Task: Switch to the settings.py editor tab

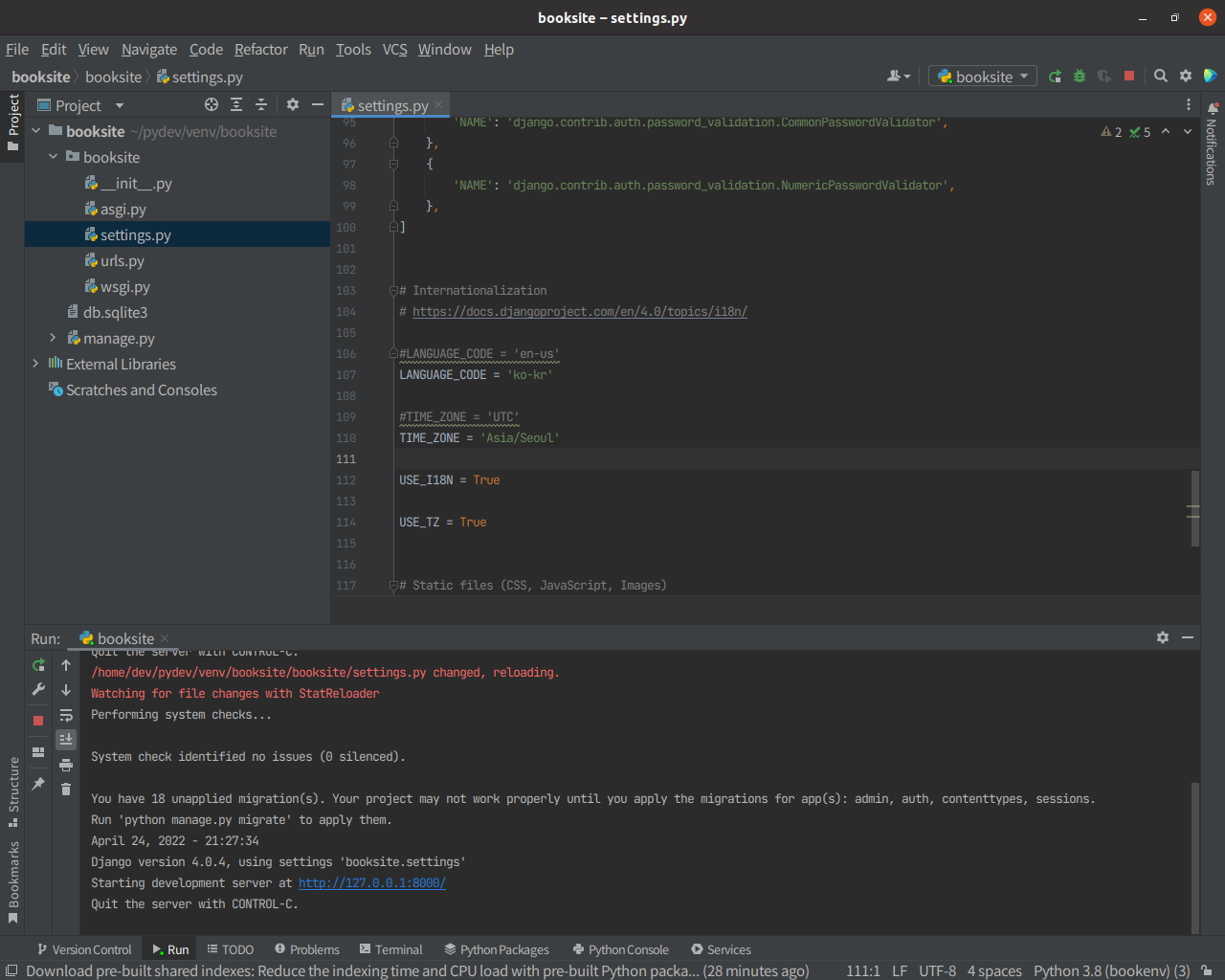Action: click(392, 105)
